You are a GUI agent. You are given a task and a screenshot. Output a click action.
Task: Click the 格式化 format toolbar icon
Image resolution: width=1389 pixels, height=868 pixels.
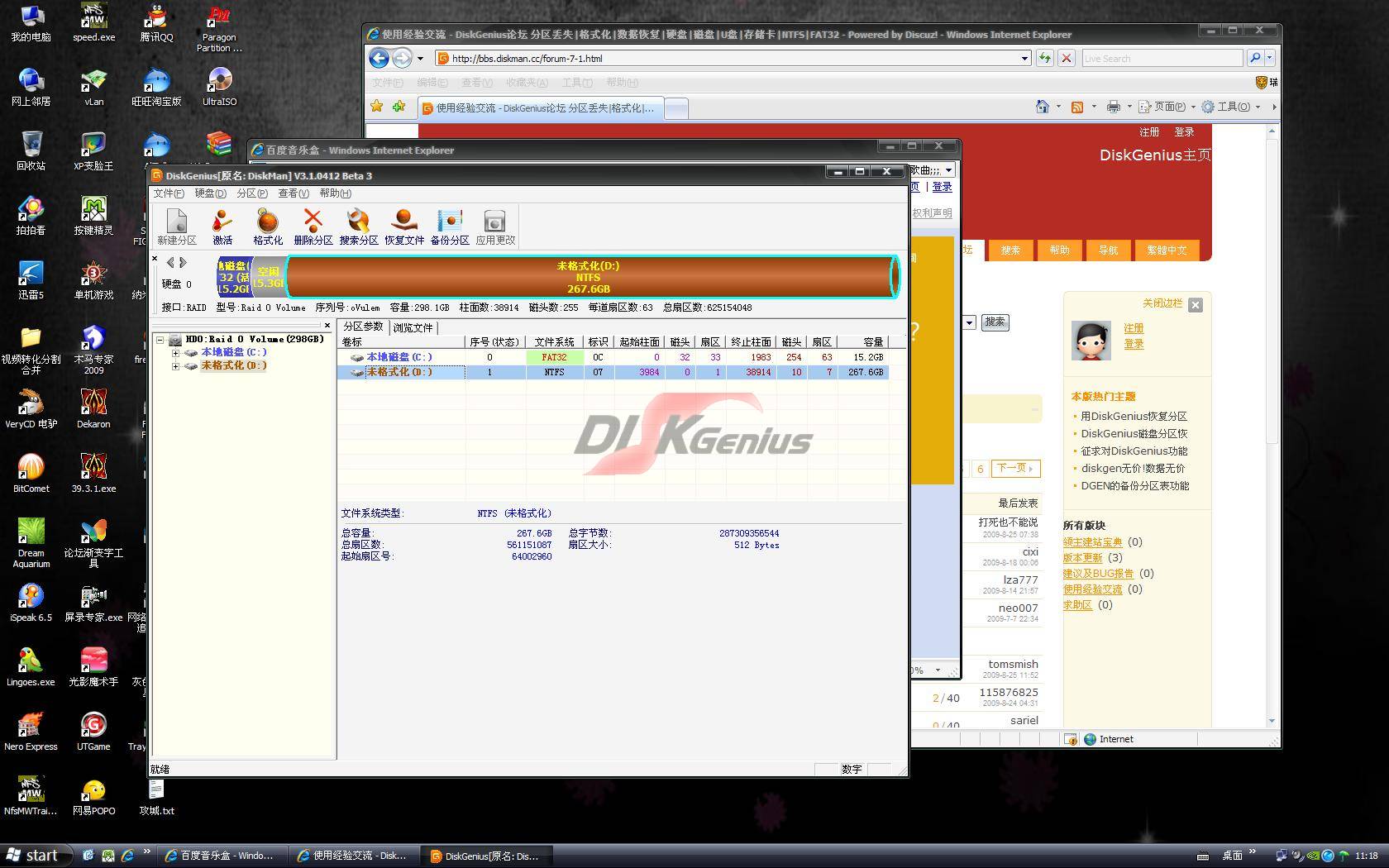coord(268,227)
